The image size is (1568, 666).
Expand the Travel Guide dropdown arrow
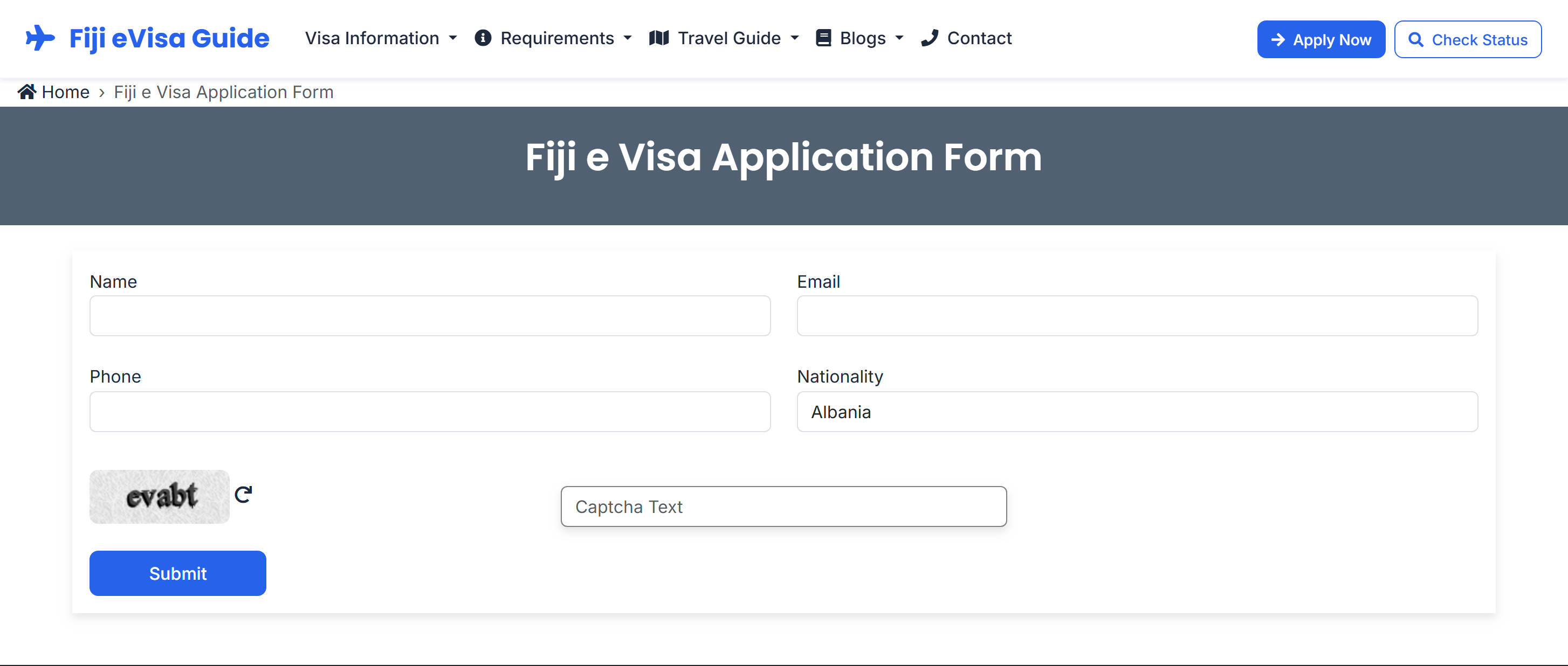pyautogui.click(x=794, y=38)
